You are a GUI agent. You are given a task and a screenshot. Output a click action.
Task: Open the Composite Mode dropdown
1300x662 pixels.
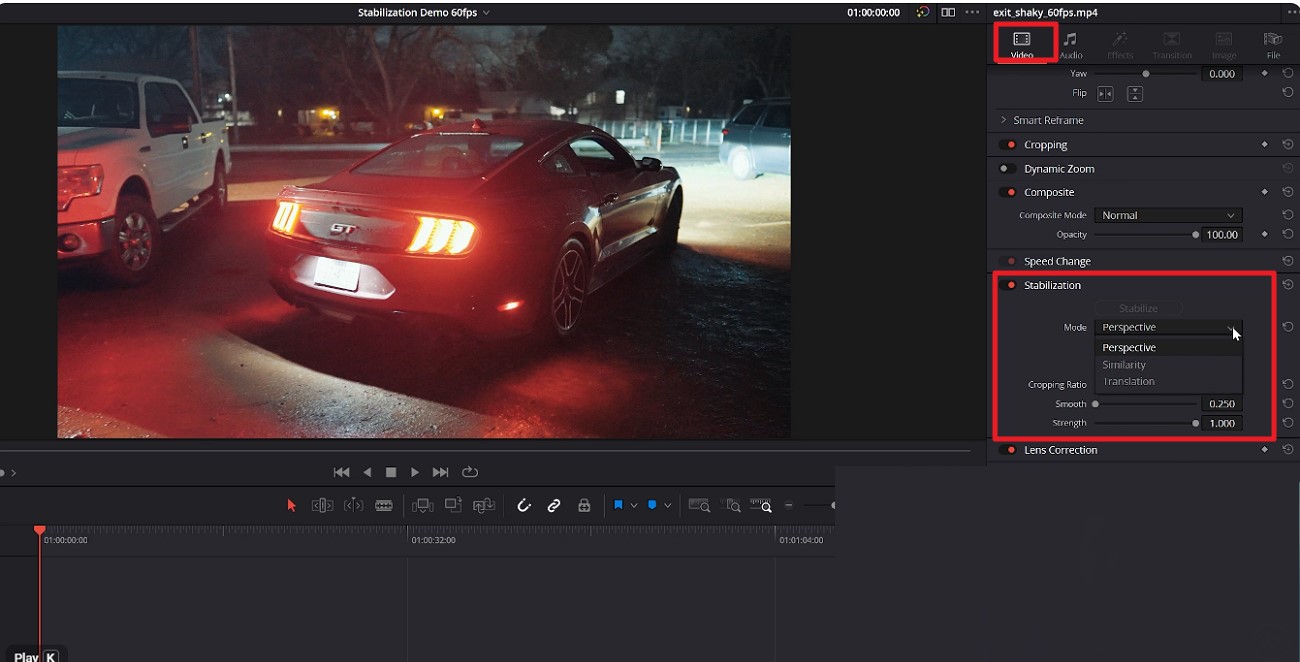[x=1168, y=214]
